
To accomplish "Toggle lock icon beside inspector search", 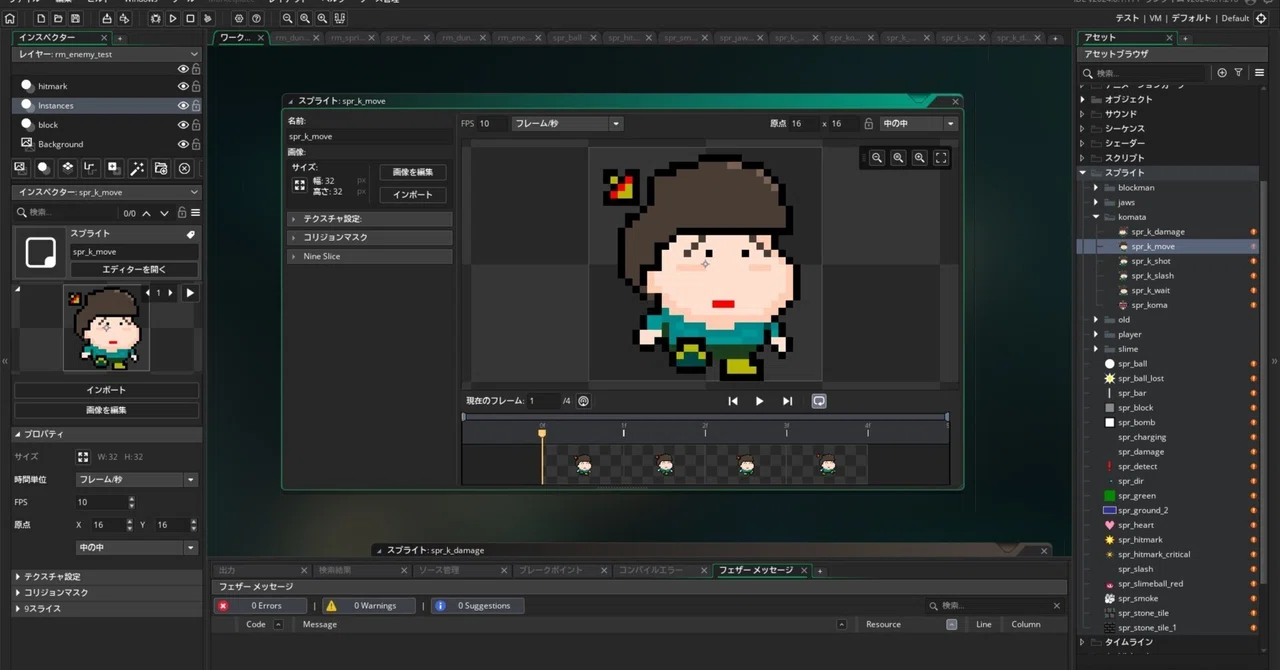I will 181,213.
